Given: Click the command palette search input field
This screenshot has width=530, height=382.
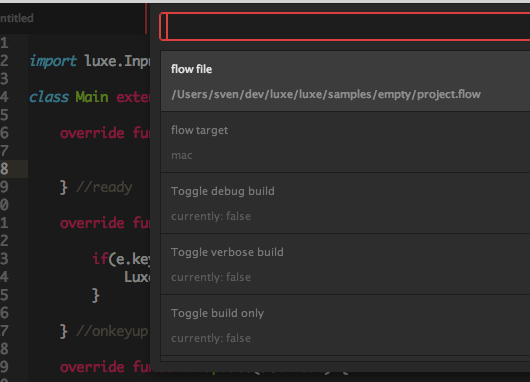Looking at the screenshot, I should point(345,27).
